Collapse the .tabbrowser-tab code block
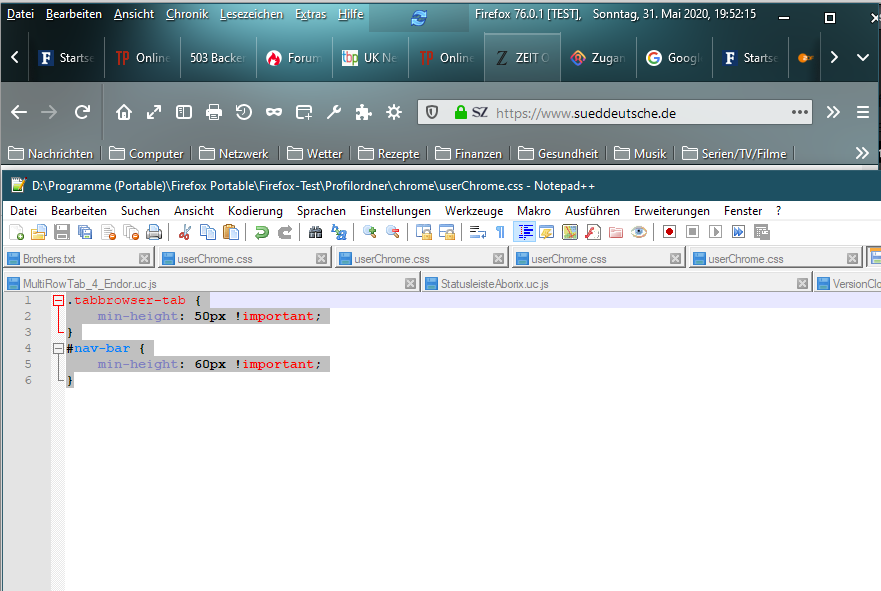Viewport: 881px width, 591px height. [x=58, y=300]
